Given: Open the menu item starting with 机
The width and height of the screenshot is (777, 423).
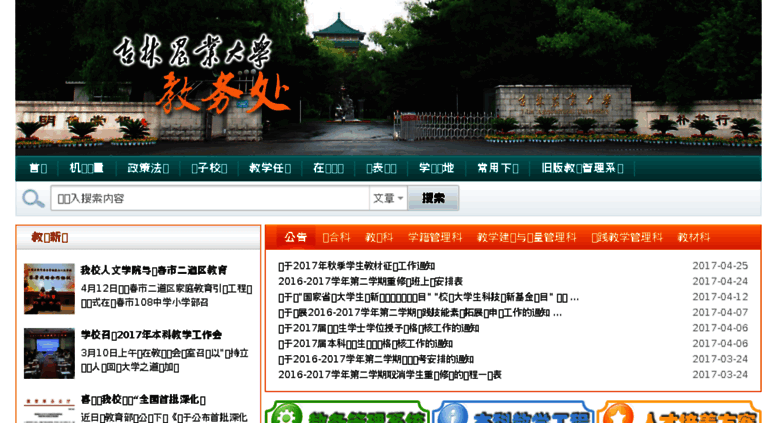Looking at the screenshot, I should click(x=86, y=168).
